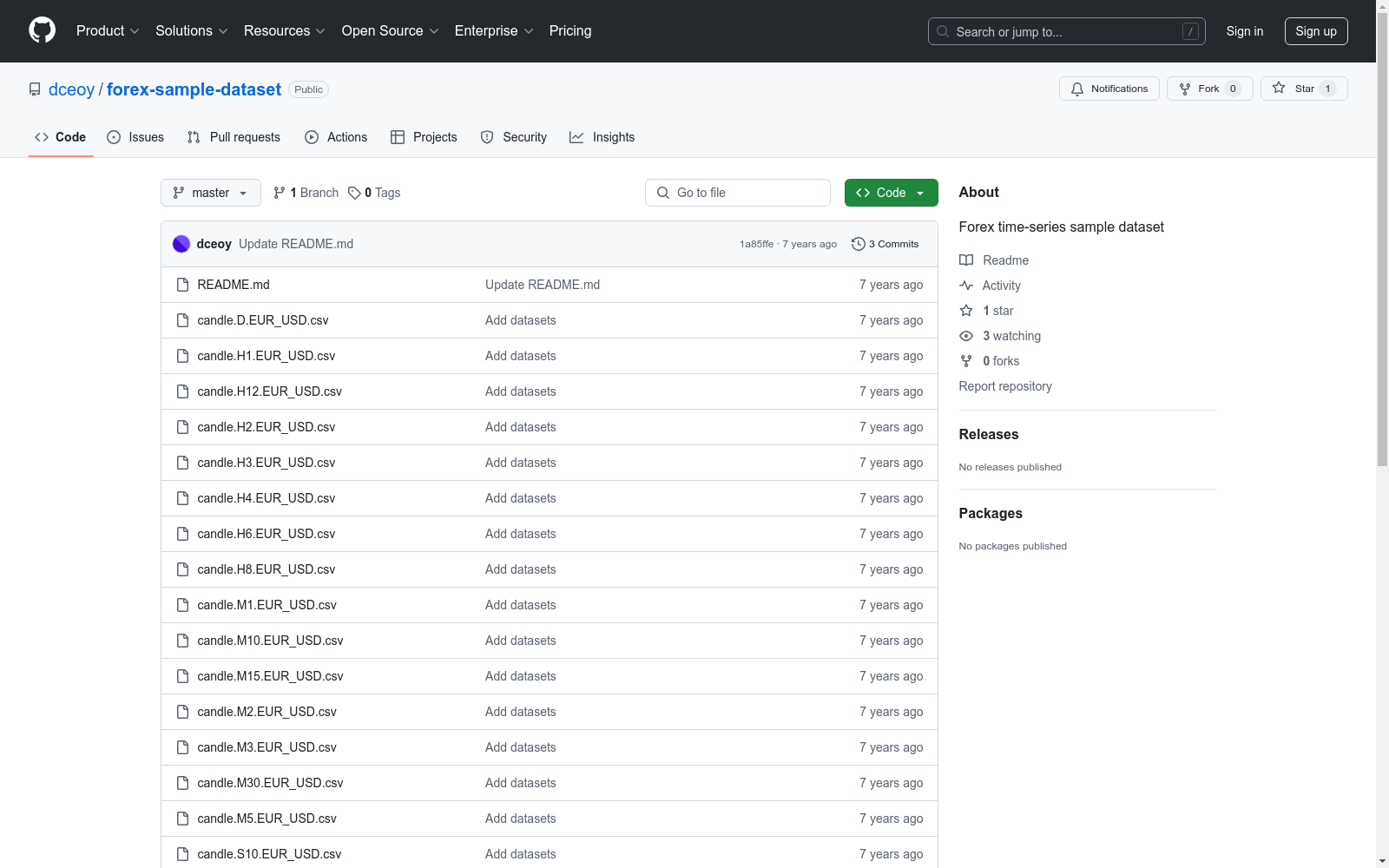Open file candle.S10.EUR_USD.csv
Image resolution: width=1389 pixels, height=868 pixels.
coord(269,854)
